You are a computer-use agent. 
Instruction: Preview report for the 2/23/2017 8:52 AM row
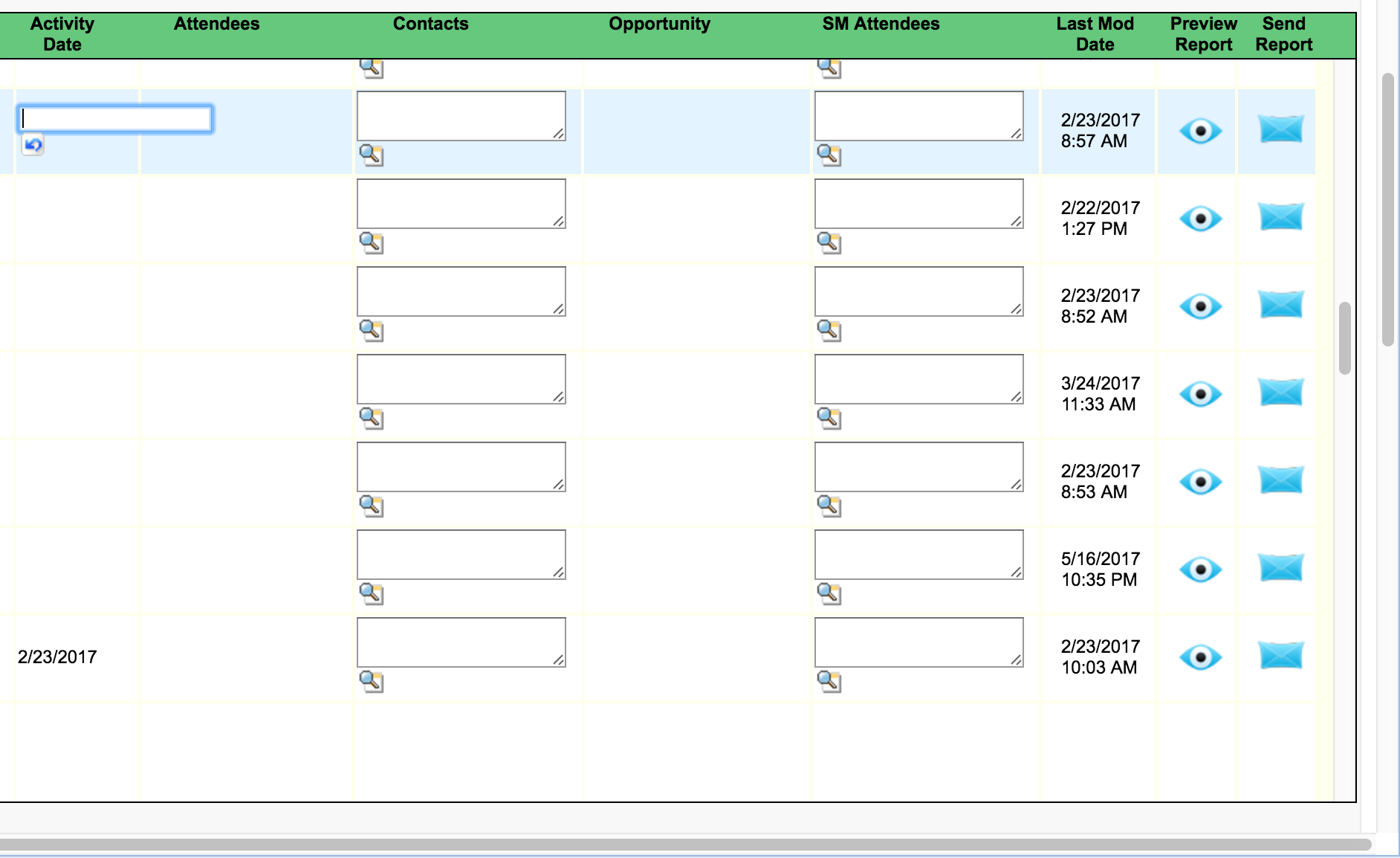pos(1200,306)
